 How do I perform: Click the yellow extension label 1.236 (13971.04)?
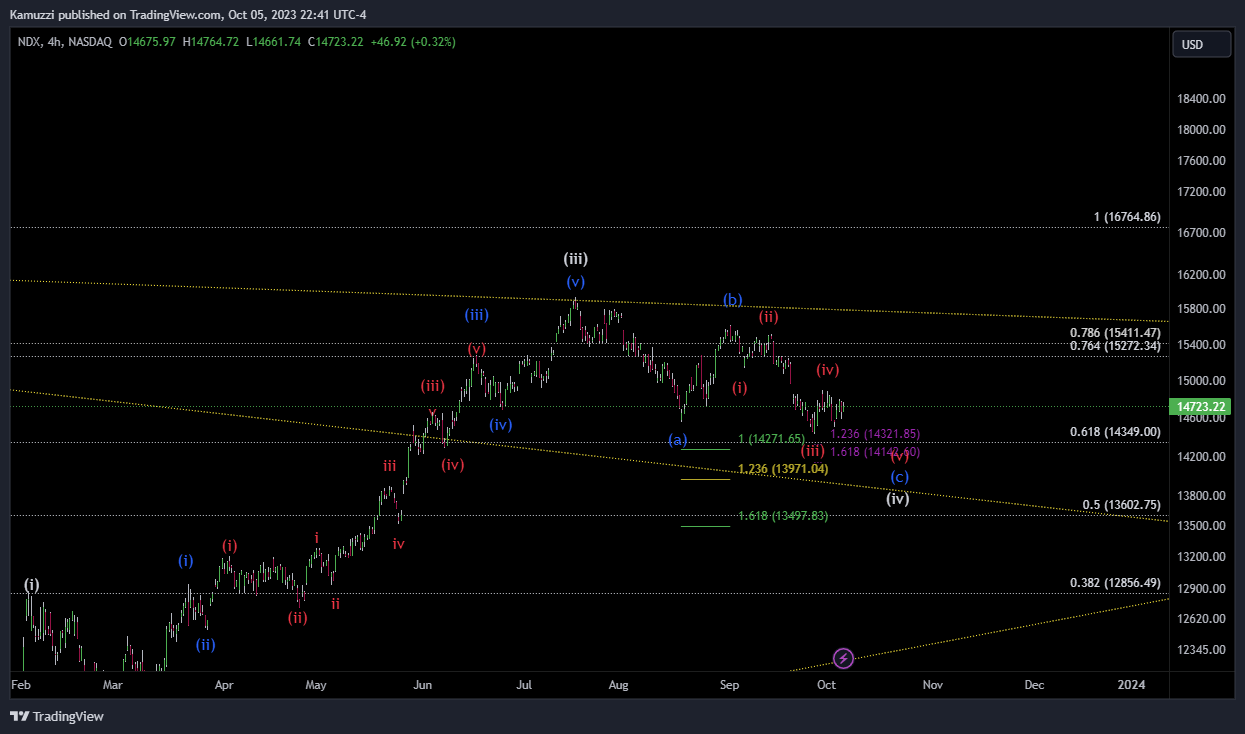click(x=783, y=469)
